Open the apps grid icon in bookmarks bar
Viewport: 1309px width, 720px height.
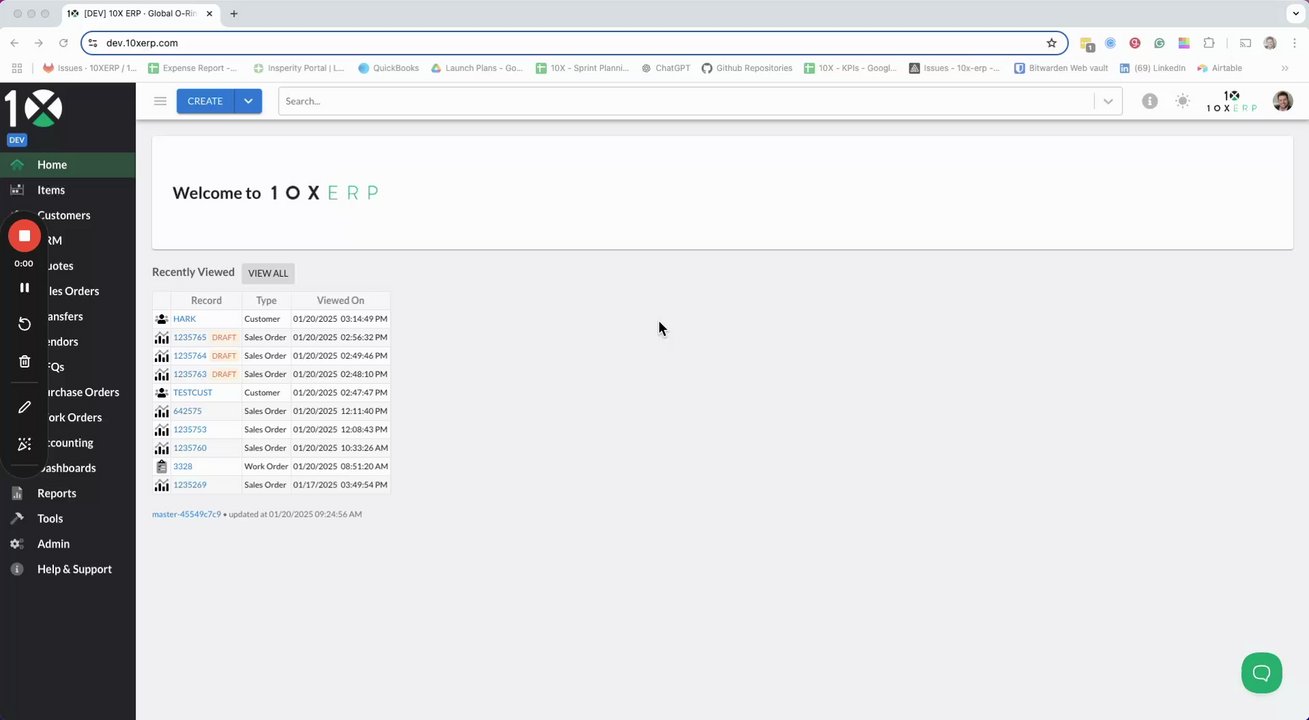click(17, 68)
